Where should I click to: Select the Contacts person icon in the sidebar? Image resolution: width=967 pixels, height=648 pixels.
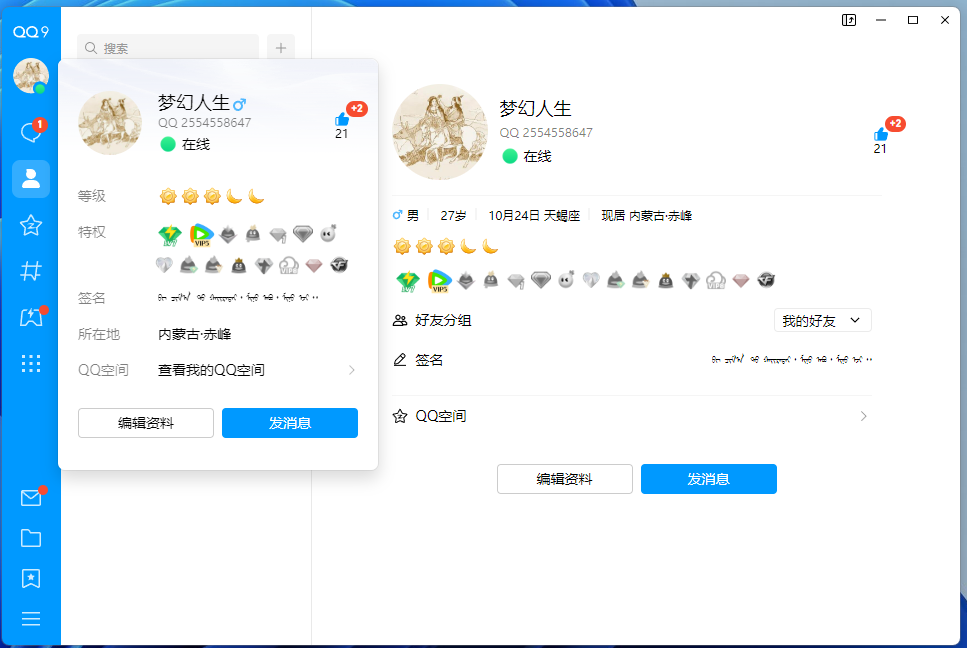pos(31,179)
